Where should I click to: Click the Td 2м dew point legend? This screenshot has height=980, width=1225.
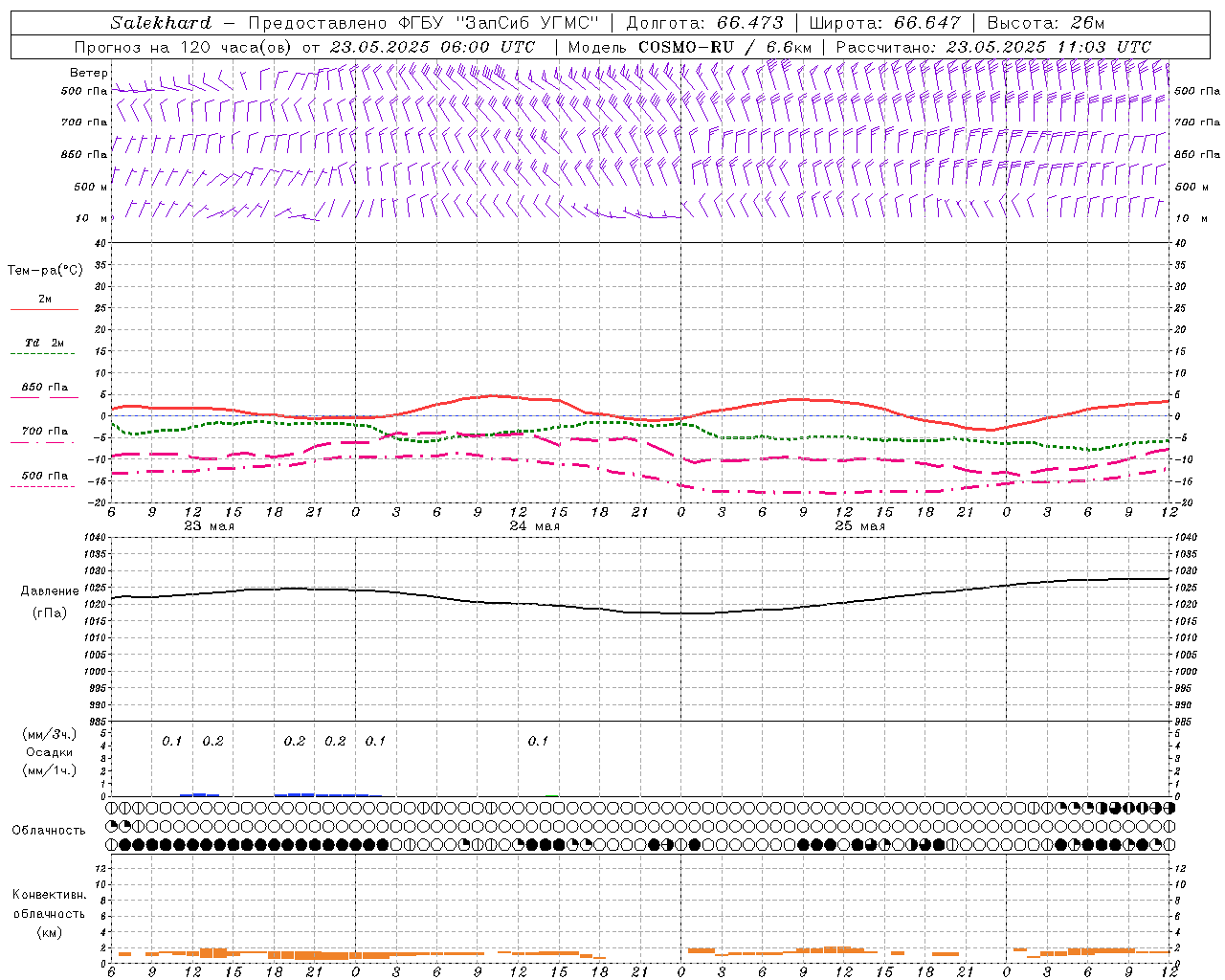point(44,343)
